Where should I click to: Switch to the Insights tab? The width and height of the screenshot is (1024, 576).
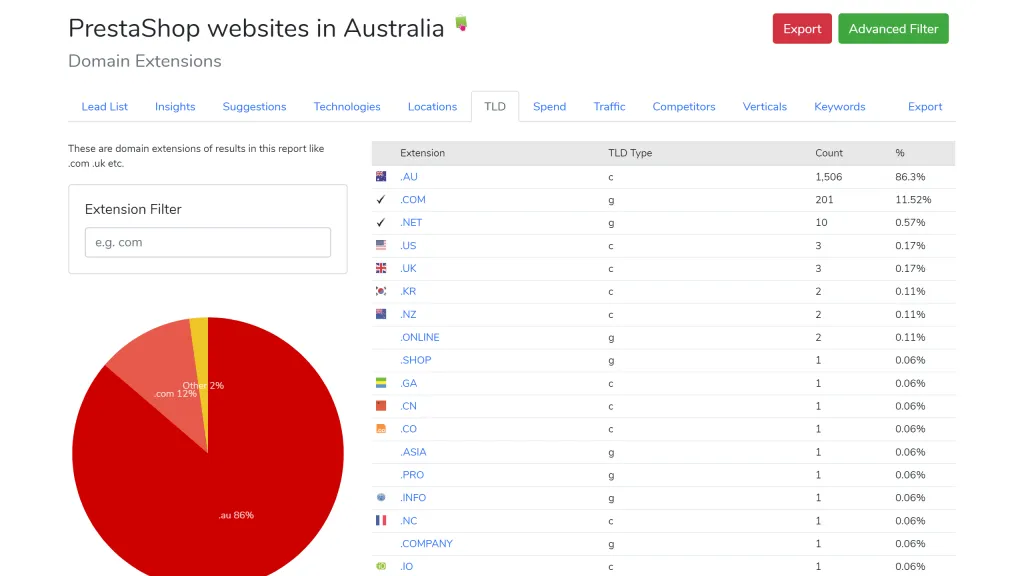click(175, 106)
